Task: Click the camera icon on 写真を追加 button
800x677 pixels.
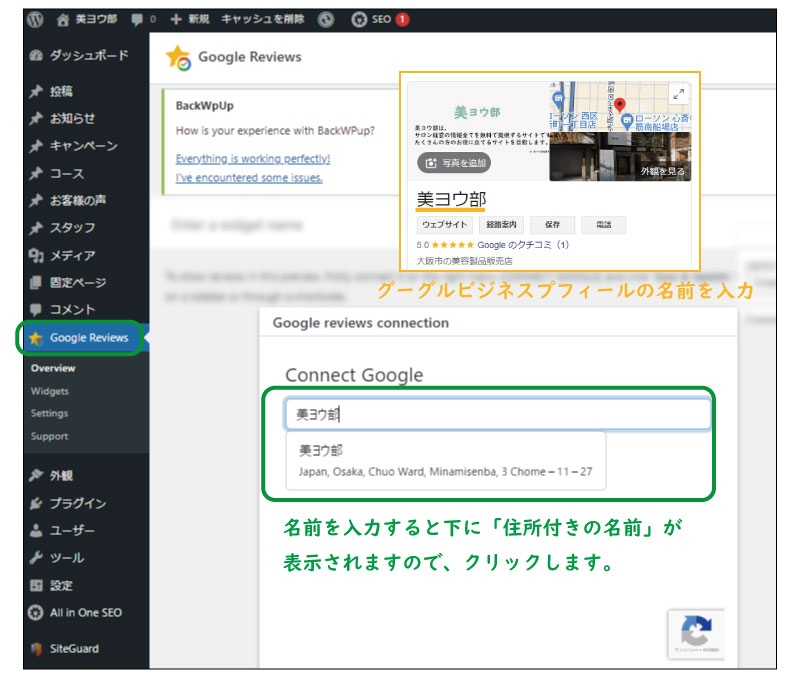Action: 429,161
